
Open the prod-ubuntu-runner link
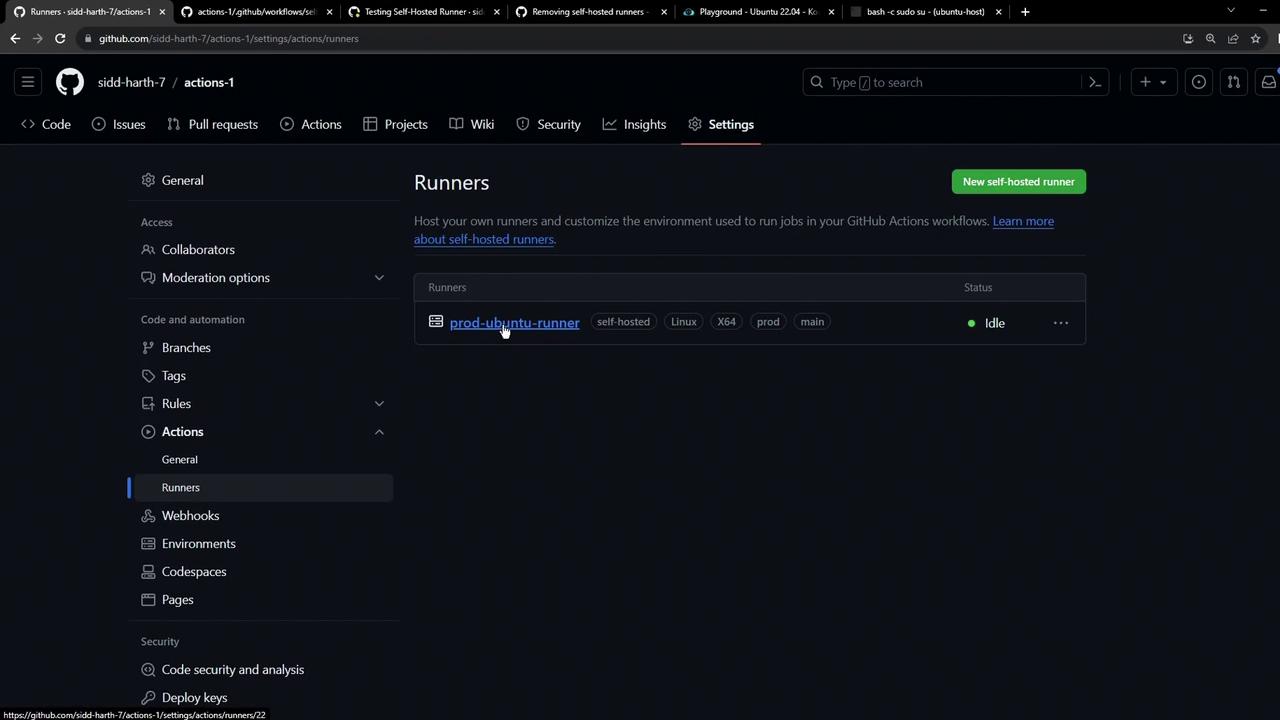click(514, 323)
